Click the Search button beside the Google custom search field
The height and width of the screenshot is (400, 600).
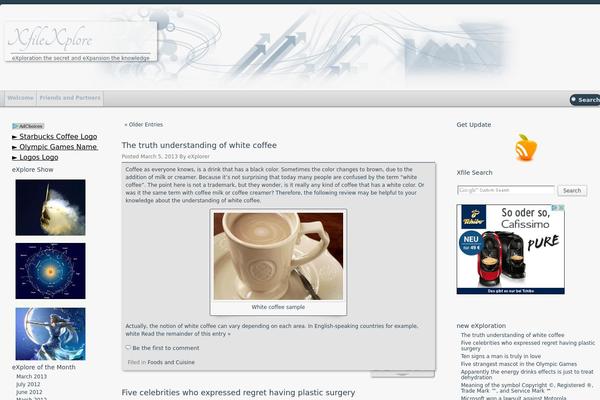tap(572, 190)
